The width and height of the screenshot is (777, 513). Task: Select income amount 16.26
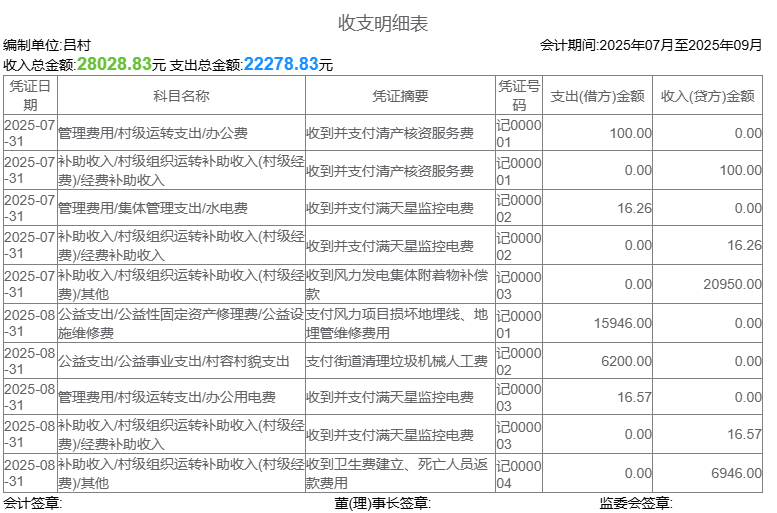click(744, 245)
